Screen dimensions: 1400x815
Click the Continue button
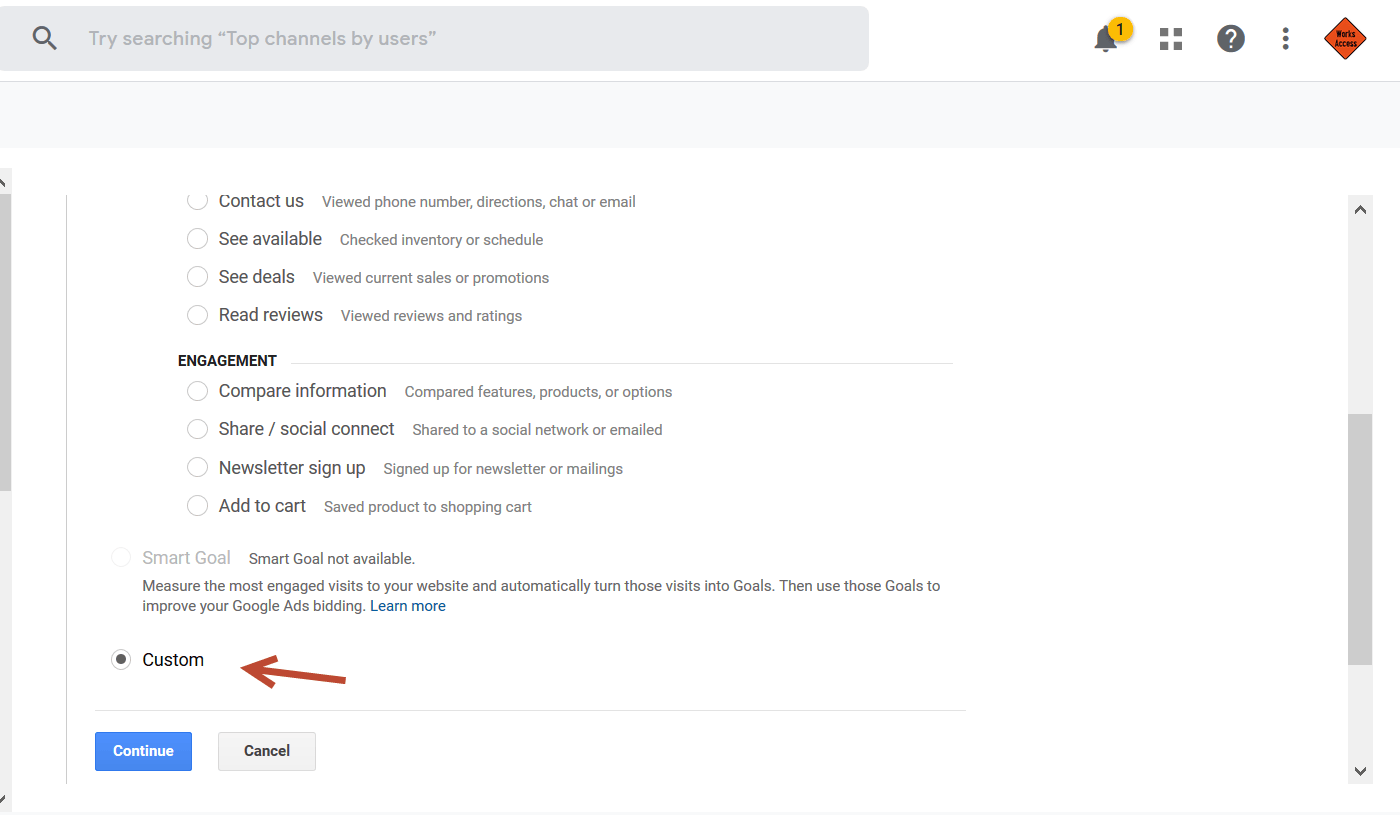click(143, 751)
